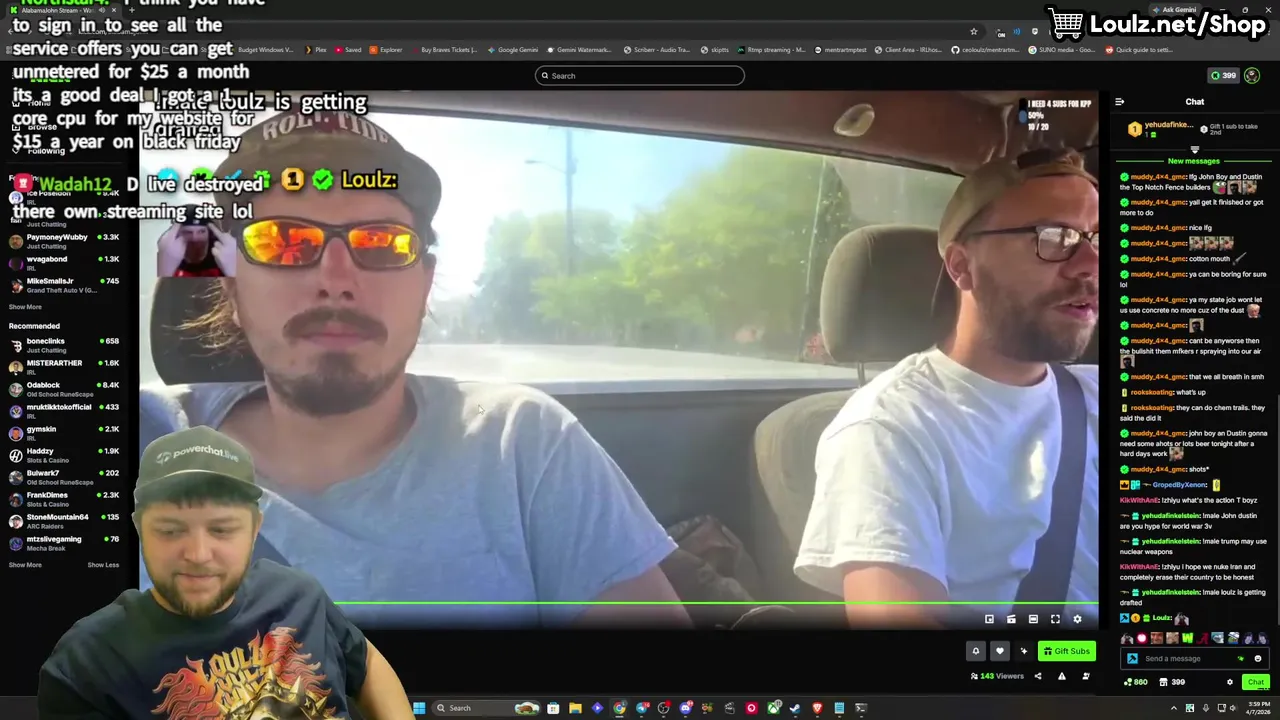Show hidden system tray icons

pos(1176,708)
